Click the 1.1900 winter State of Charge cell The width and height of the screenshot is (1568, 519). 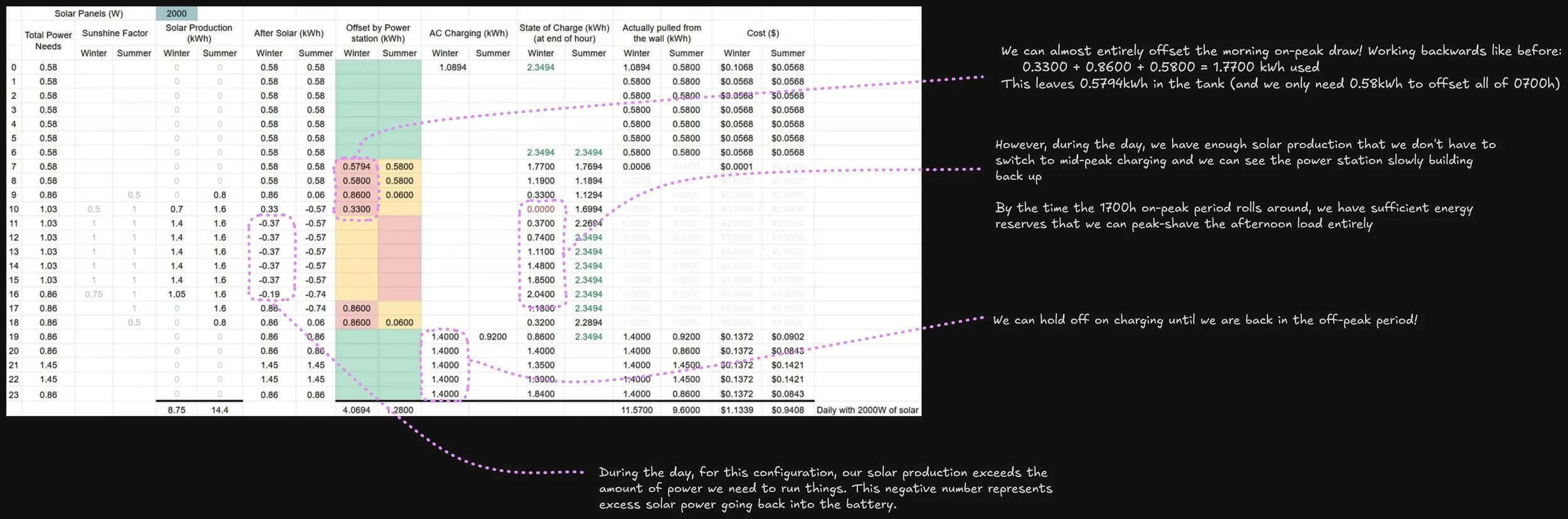point(541,181)
